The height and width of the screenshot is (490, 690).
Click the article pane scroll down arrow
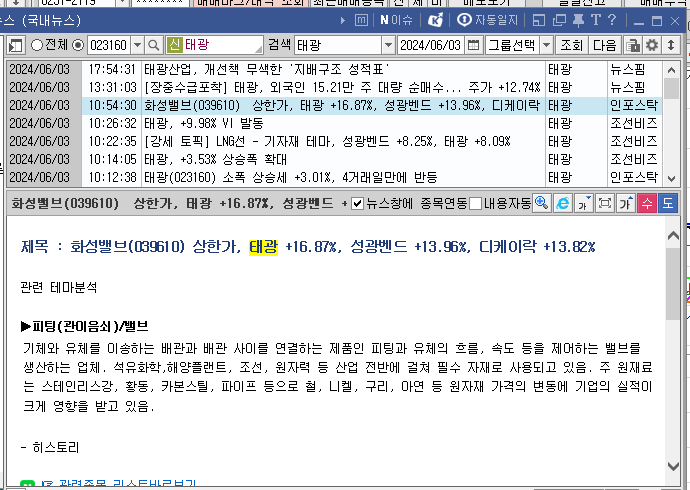673,466
